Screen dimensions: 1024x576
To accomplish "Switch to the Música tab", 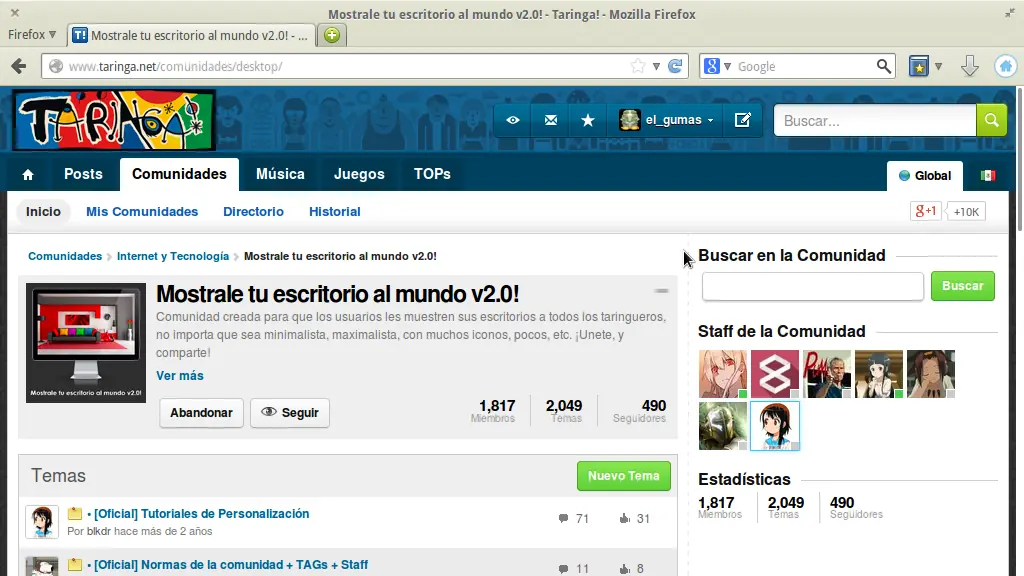I will pyautogui.click(x=280, y=174).
